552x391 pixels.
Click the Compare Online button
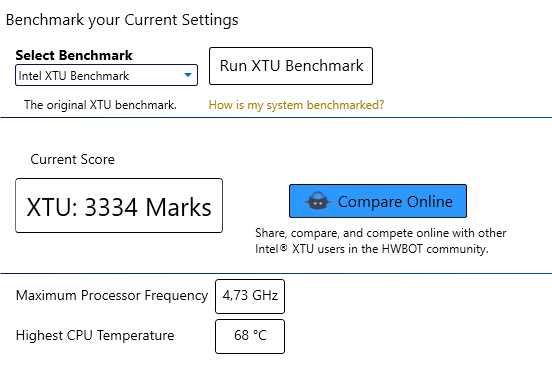[378, 201]
